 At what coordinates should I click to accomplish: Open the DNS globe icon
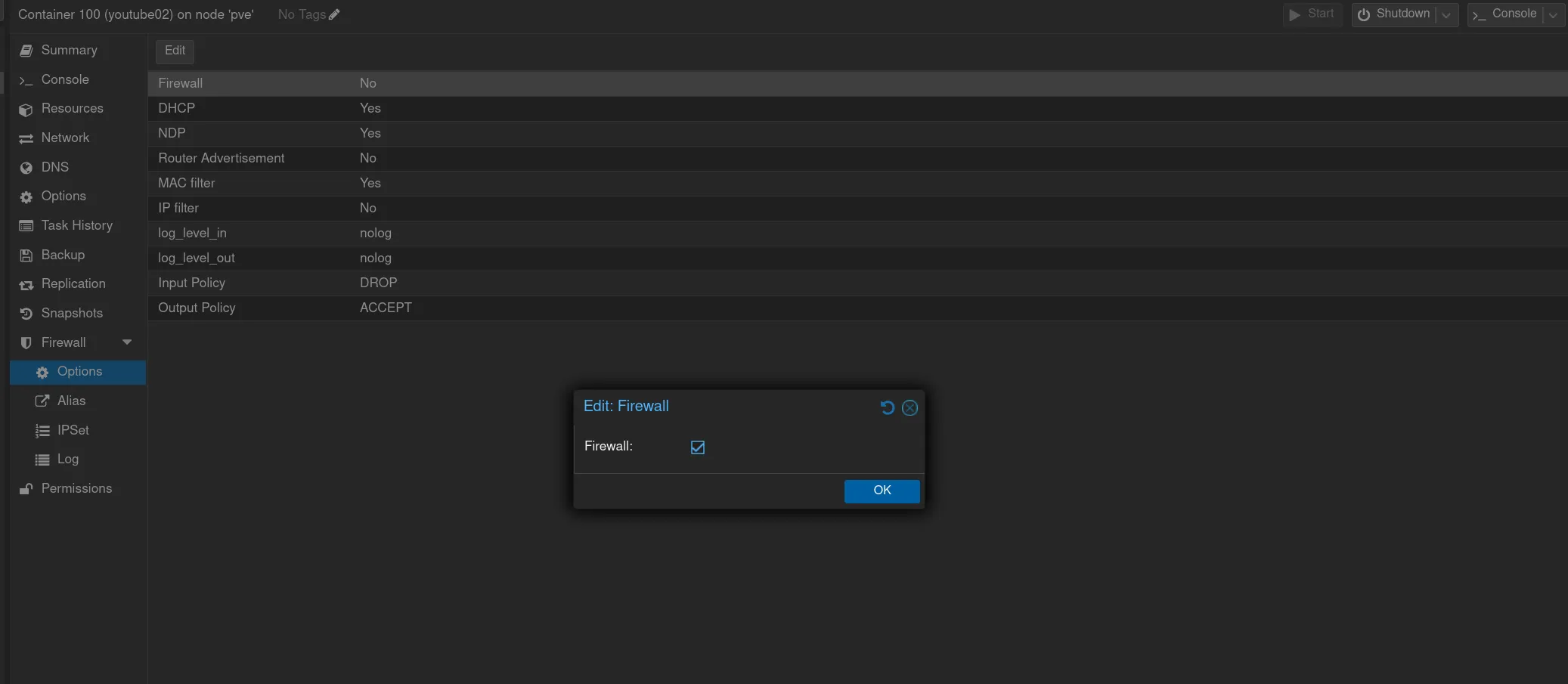click(x=26, y=168)
